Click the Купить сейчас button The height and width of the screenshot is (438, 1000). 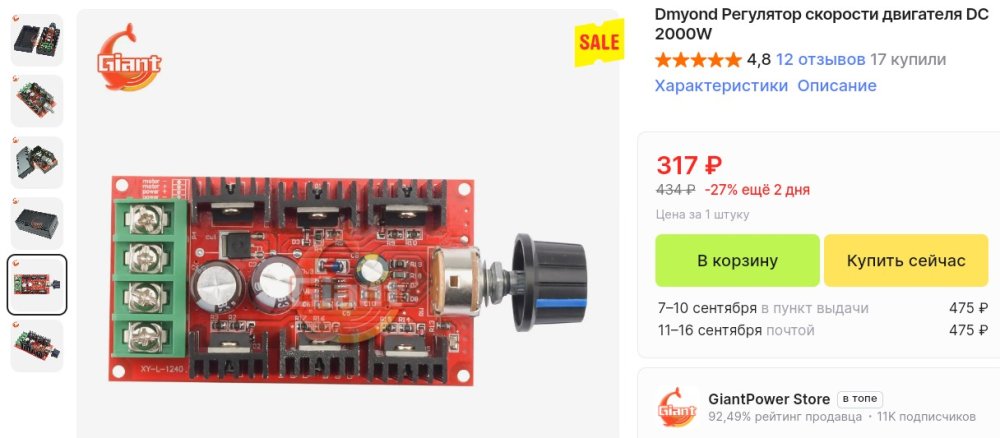point(906,260)
